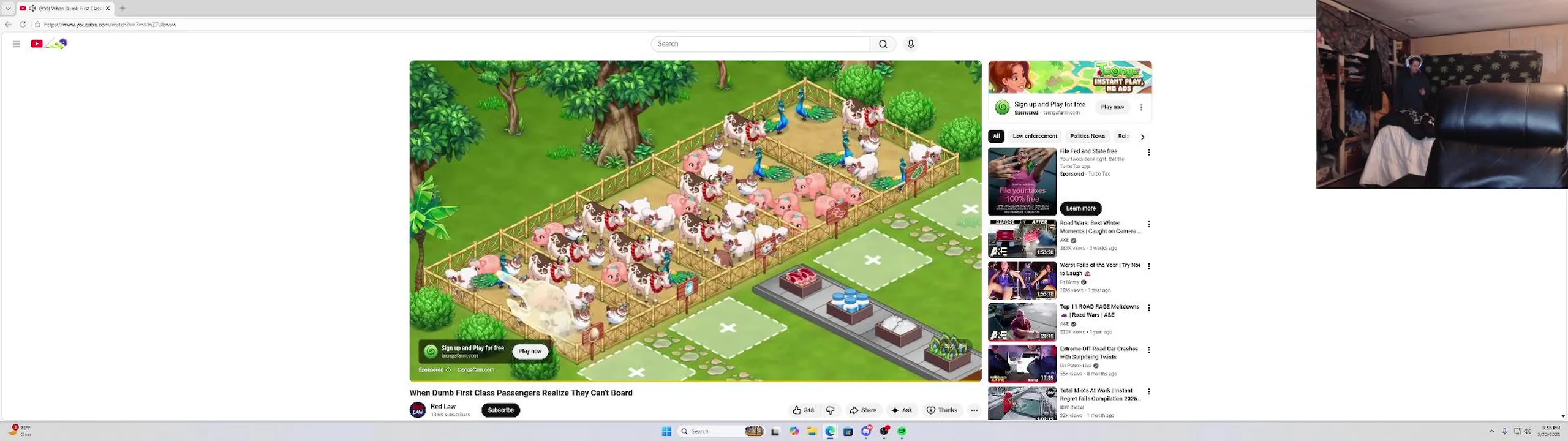
Task: Open Task View on the taskbar
Action: click(775, 431)
